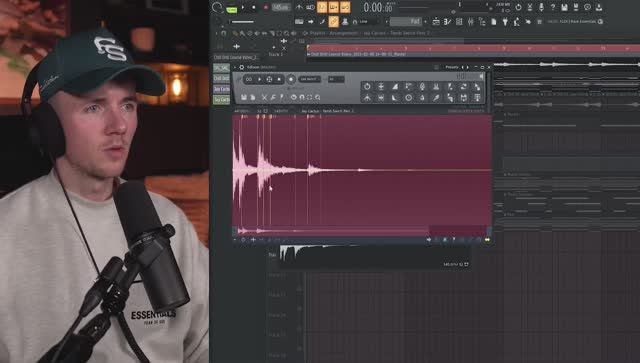Toggle the third orange loop recording button

tap(345, 7)
